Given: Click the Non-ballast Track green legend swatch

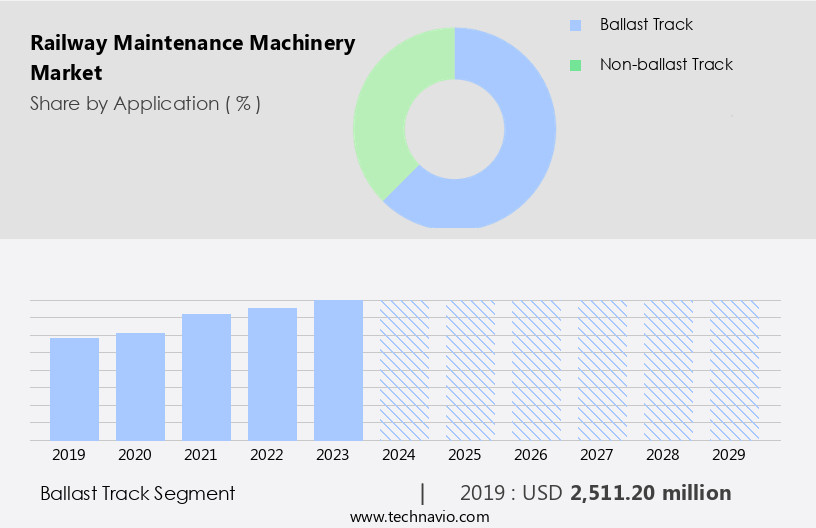Looking at the screenshot, I should (574, 65).
